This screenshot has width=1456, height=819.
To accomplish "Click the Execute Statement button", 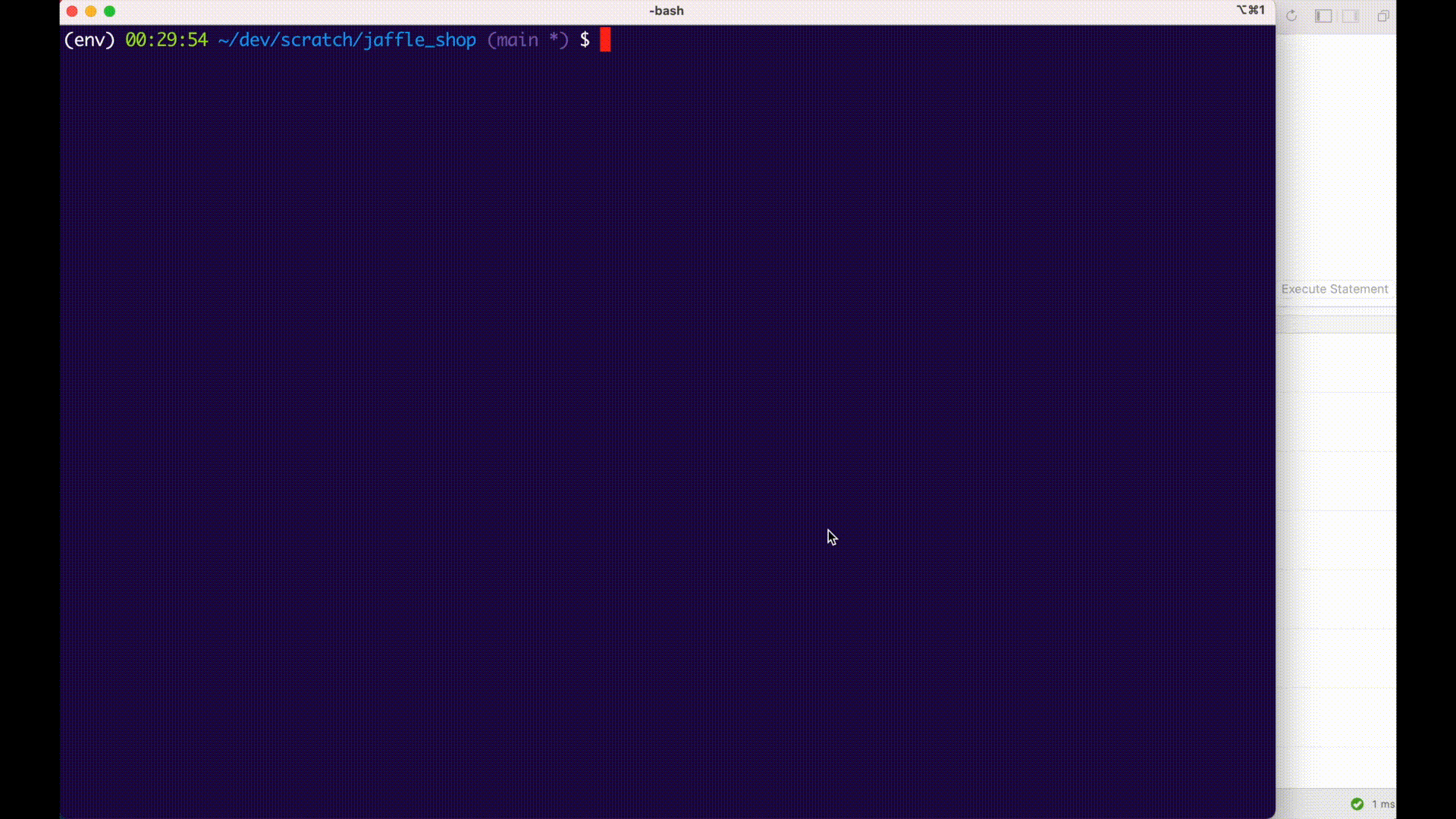I will 1335,289.
